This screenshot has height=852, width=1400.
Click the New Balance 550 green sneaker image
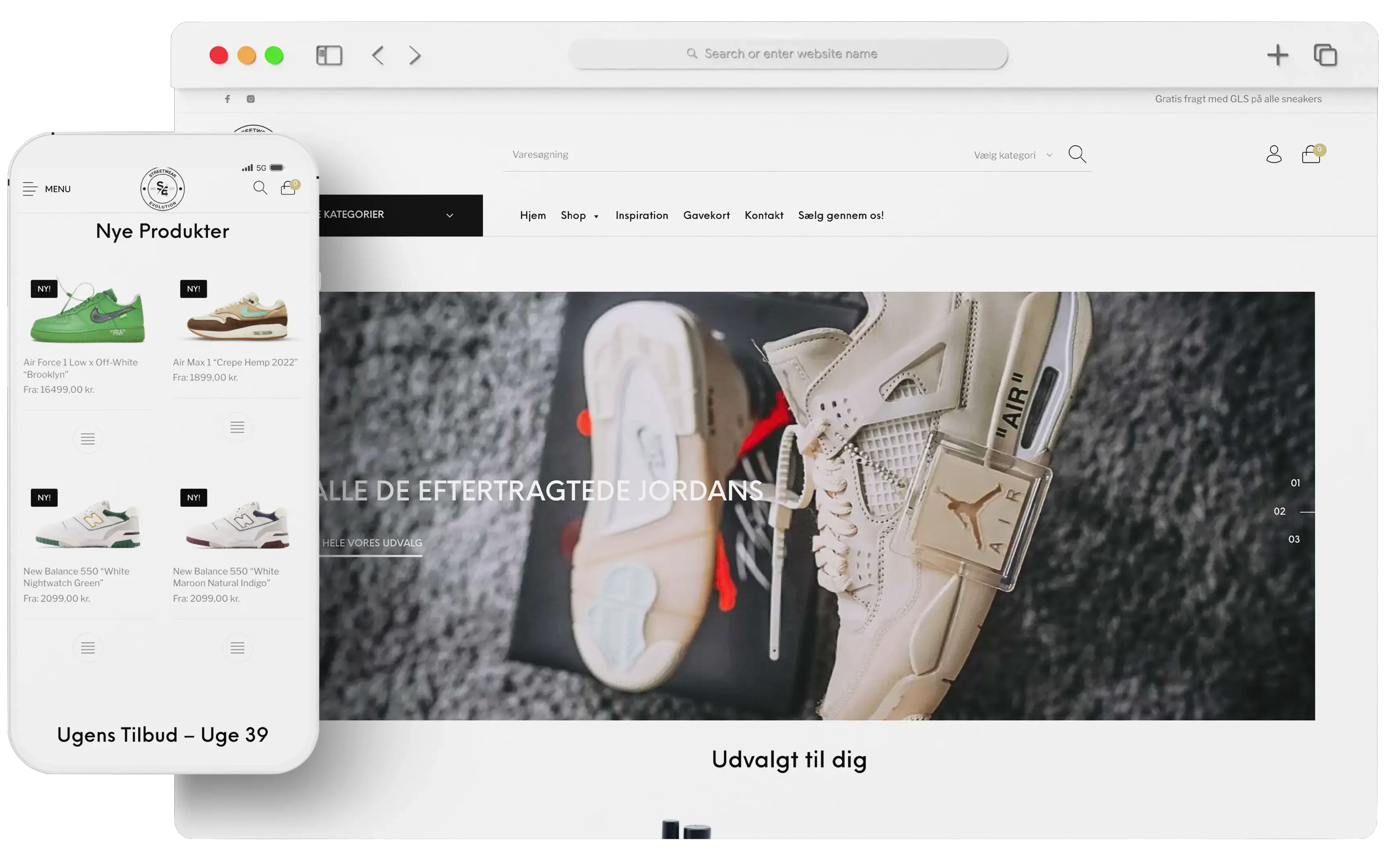point(87,524)
